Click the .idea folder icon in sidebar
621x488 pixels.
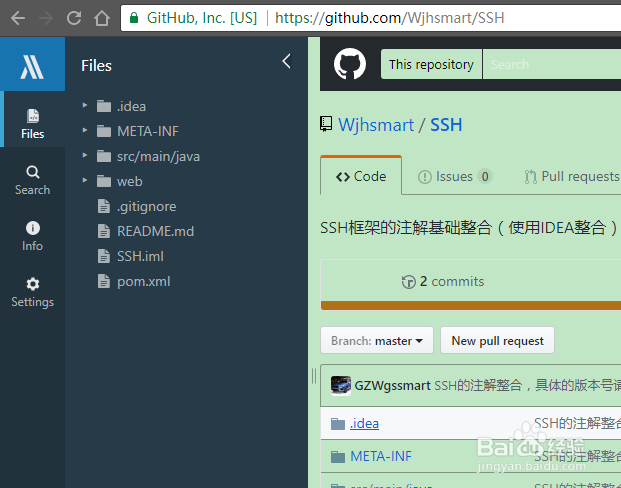click(104, 106)
